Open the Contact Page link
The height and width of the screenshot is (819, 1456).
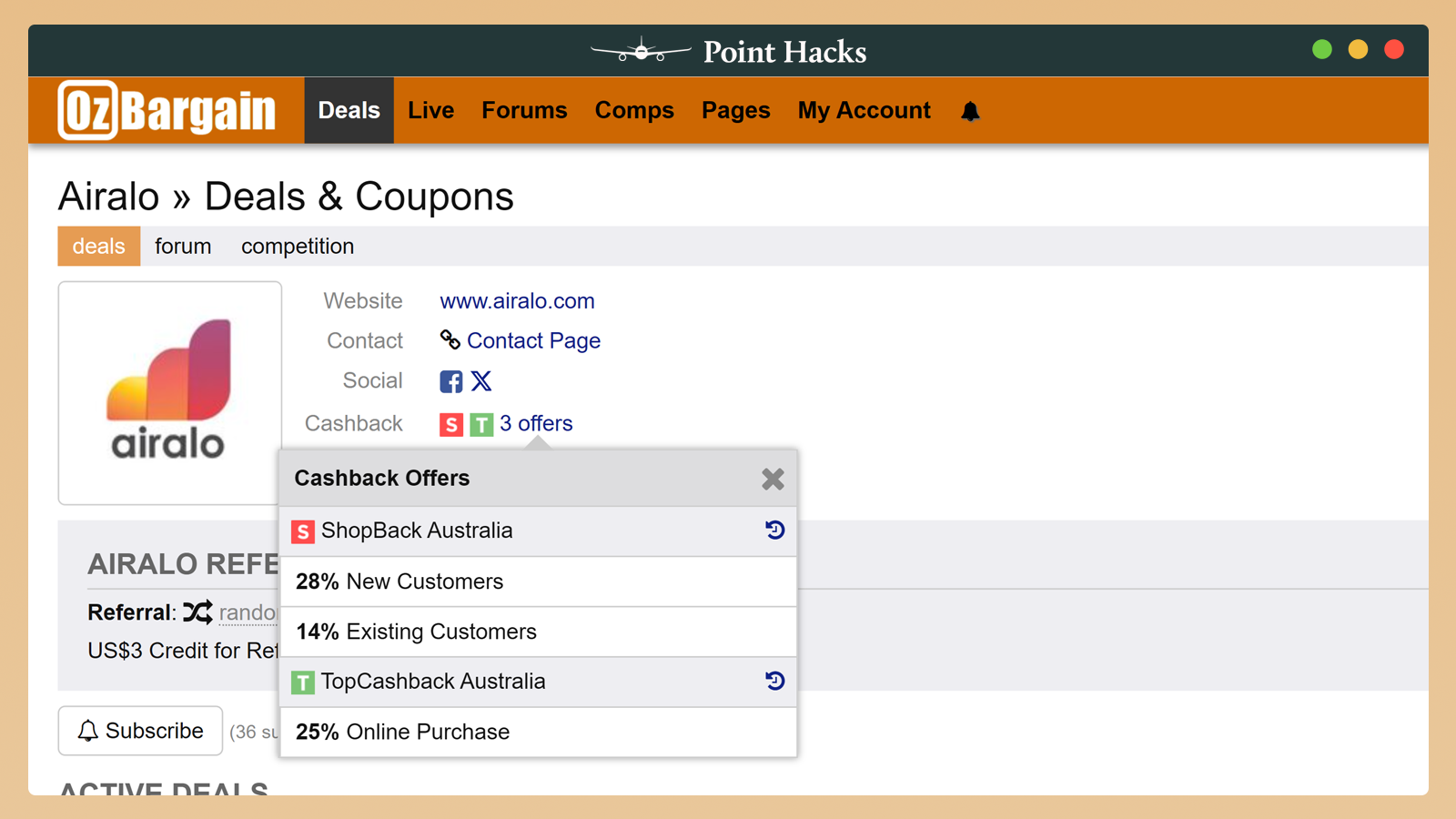(x=533, y=340)
